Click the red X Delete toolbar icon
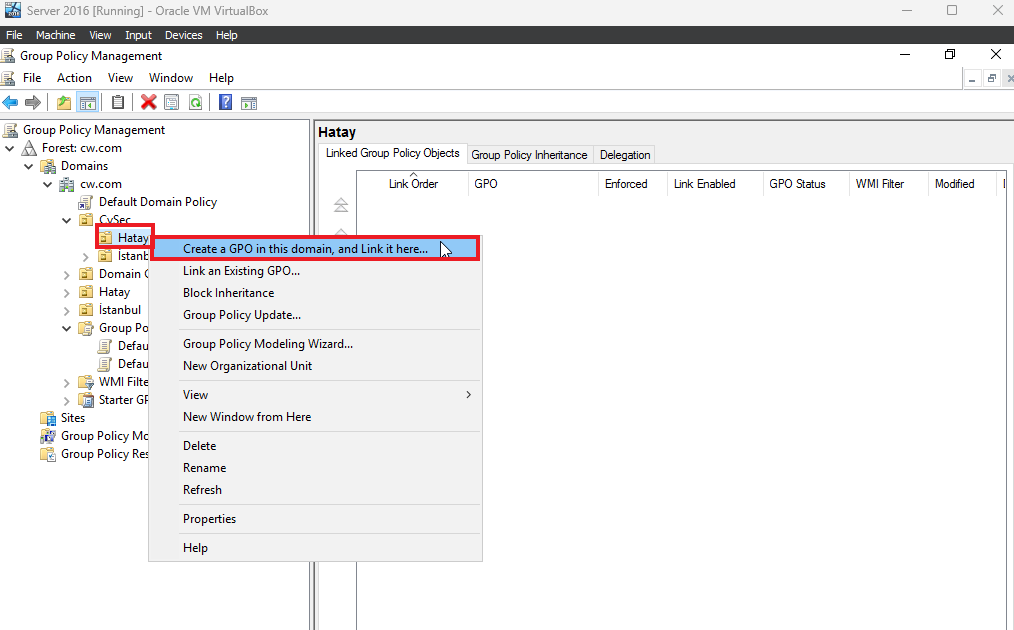 tap(149, 102)
